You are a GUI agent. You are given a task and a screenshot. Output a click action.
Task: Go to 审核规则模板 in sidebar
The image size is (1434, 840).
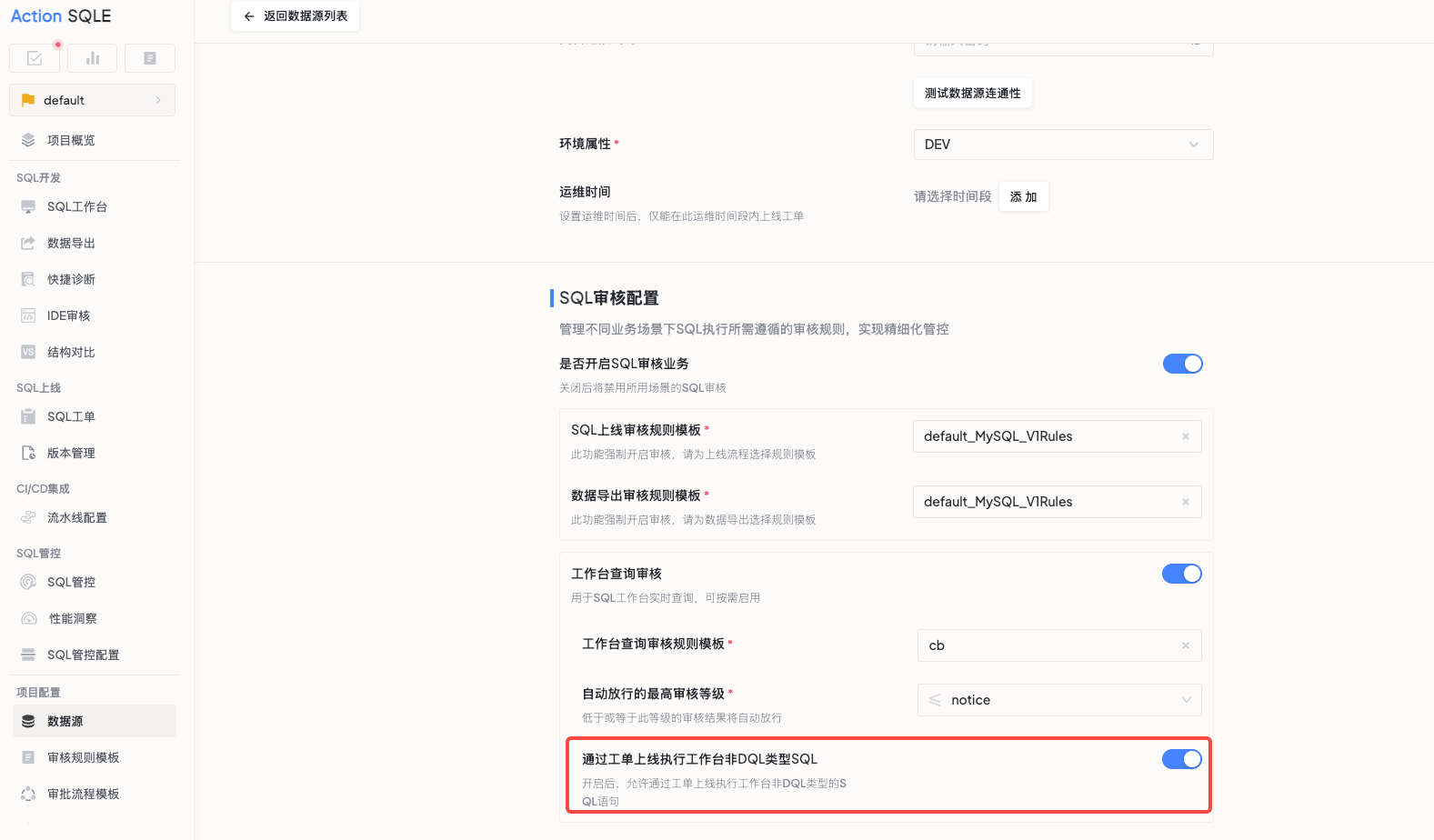[83, 757]
